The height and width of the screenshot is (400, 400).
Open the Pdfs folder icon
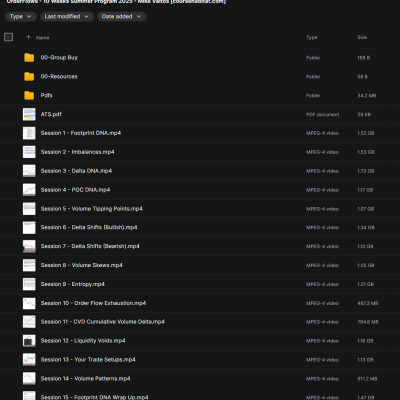(x=29, y=95)
